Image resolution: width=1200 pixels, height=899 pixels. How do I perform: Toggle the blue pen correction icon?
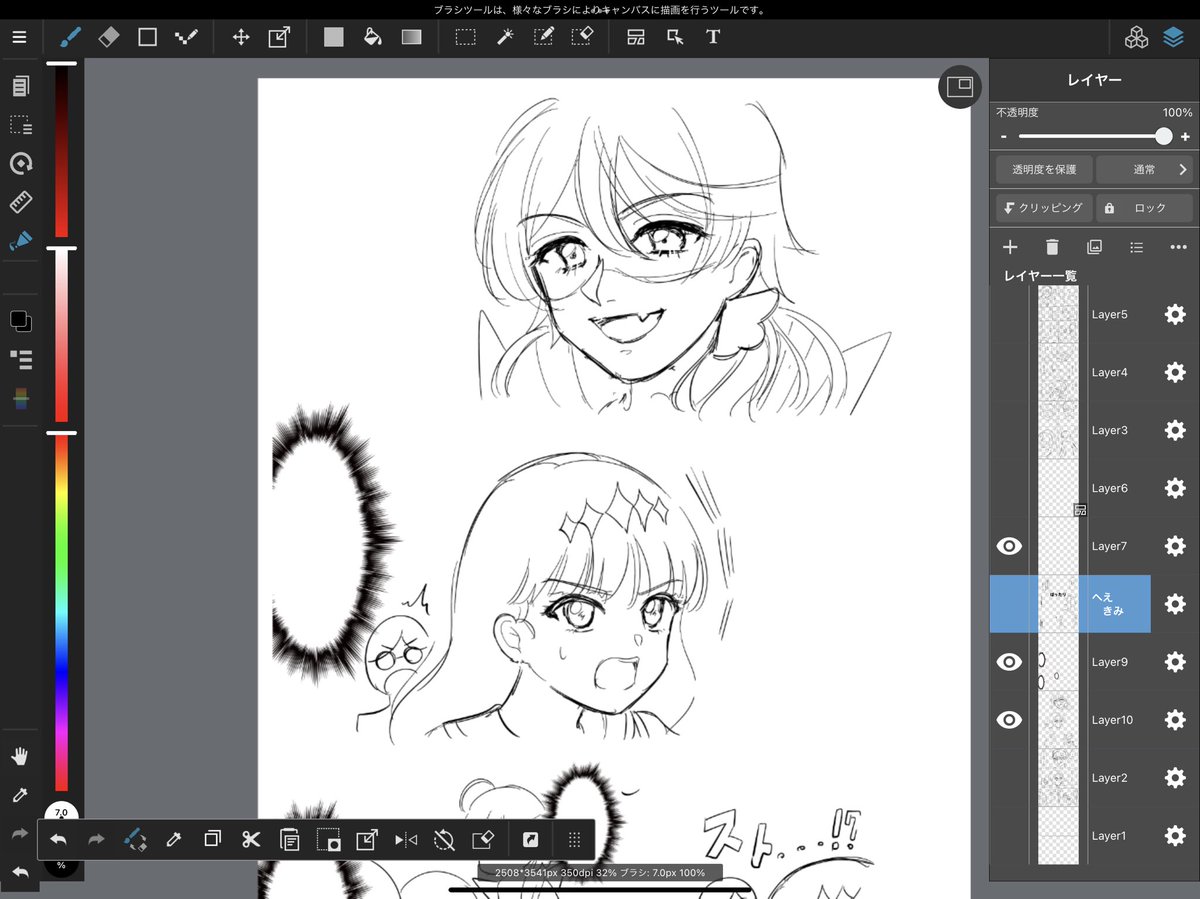point(20,241)
